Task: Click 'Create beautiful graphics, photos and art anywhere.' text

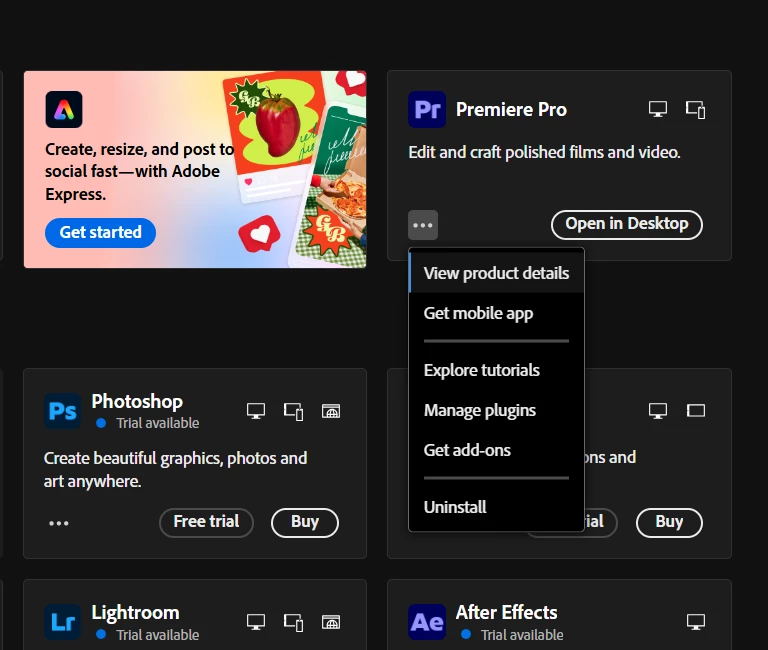Action: [x=175, y=470]
